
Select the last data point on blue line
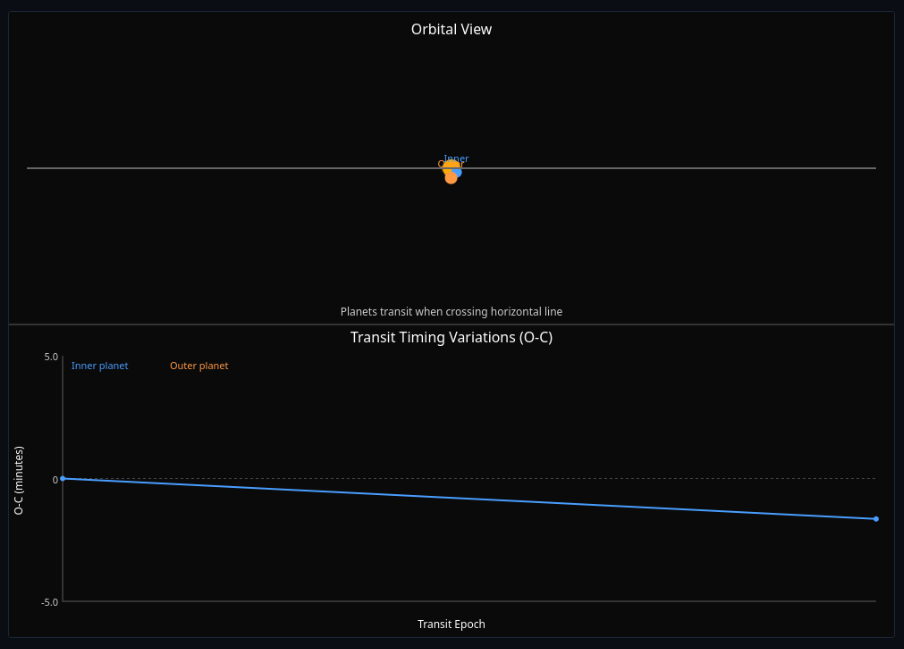pyautogui.click(x=876, y=519)
